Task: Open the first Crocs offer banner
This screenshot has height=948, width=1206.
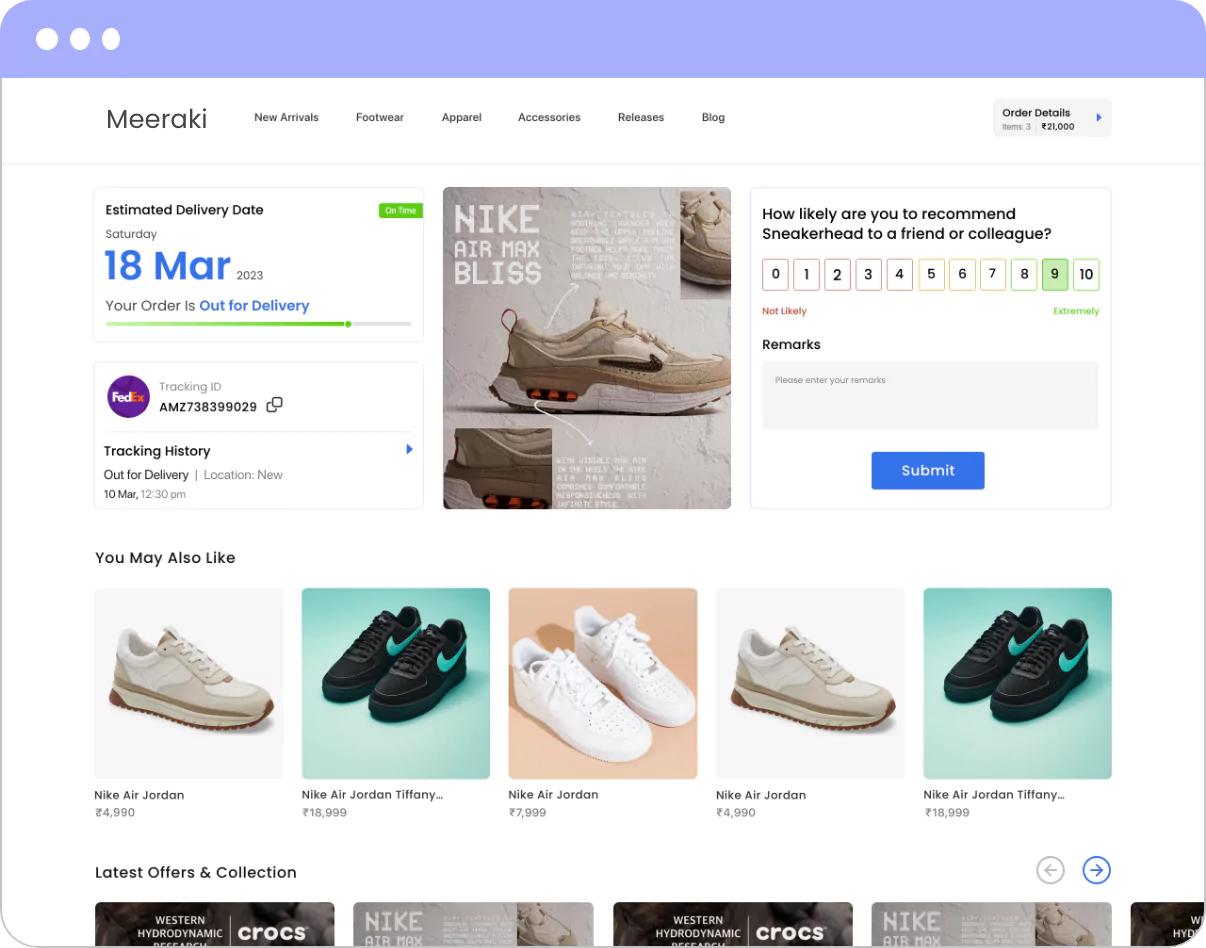Action: (x=215, y=925)
